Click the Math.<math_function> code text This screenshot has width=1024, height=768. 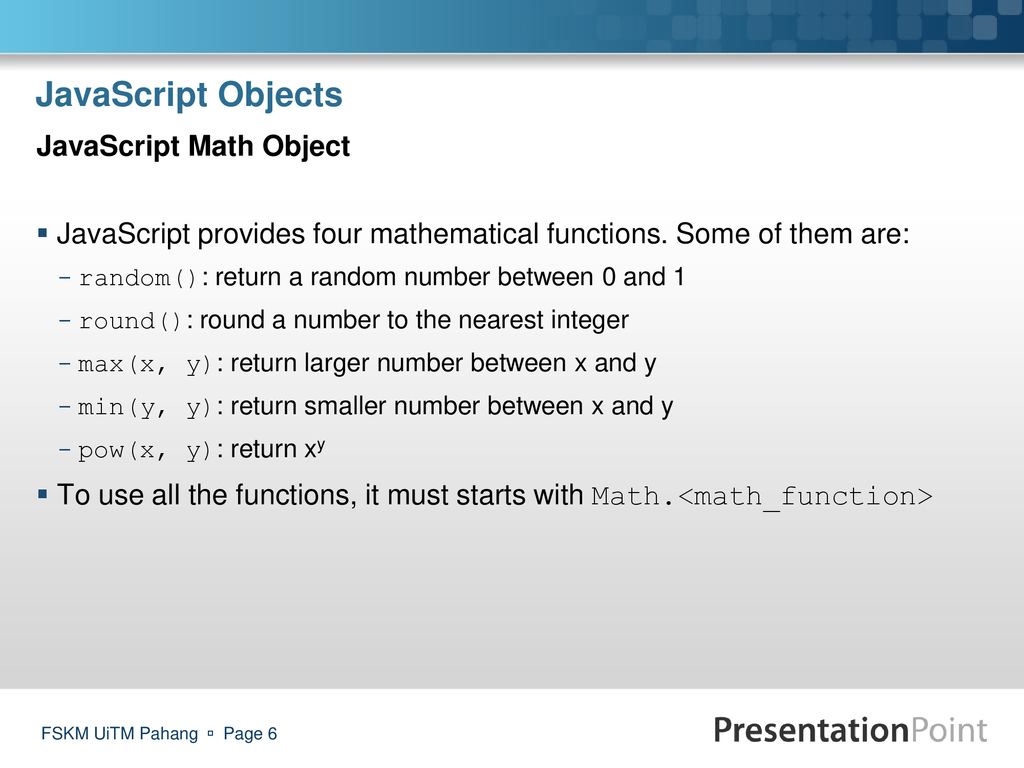tap(762, 496)
